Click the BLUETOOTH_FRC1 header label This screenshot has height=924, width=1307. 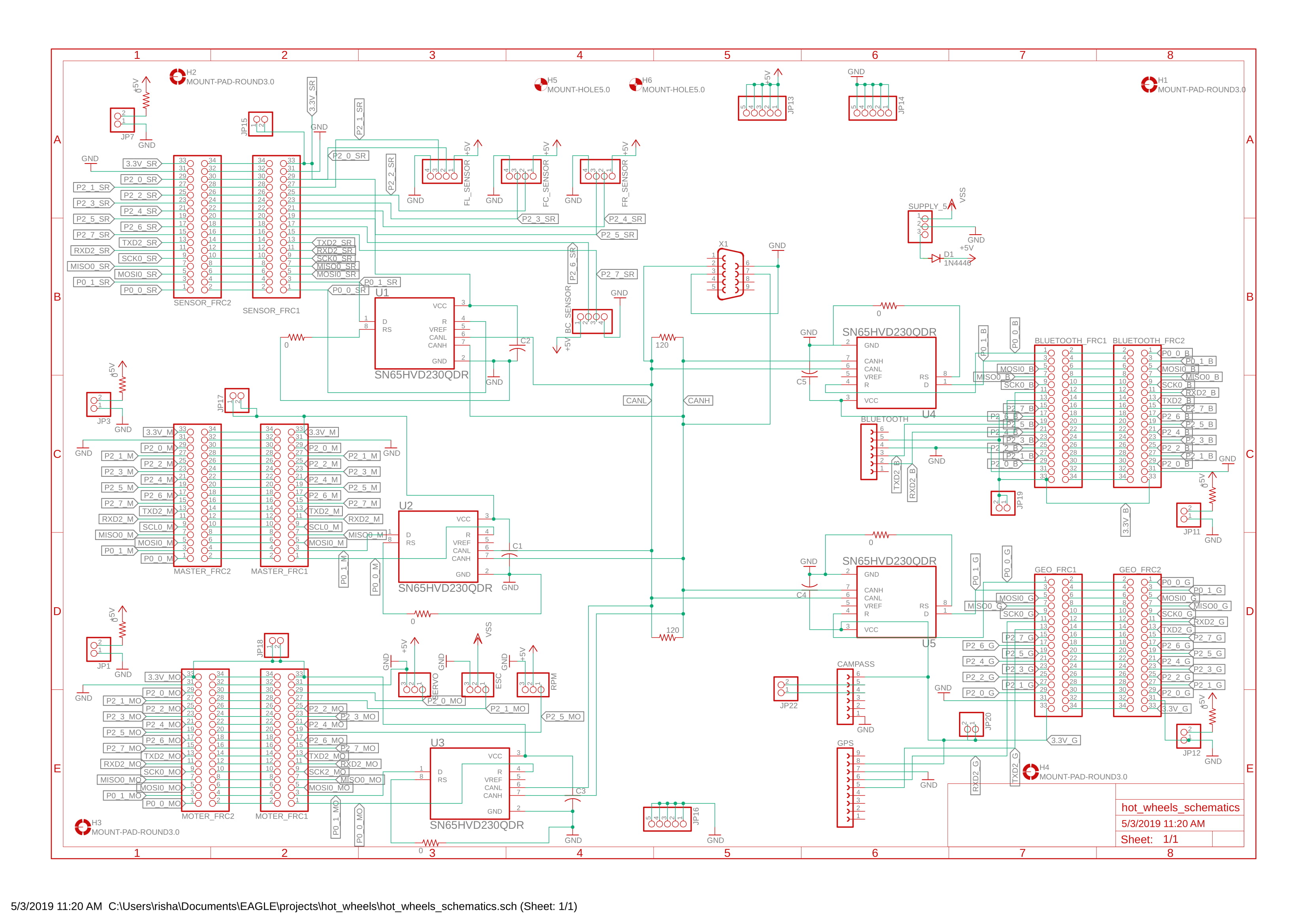click(x=1070, y=341)
